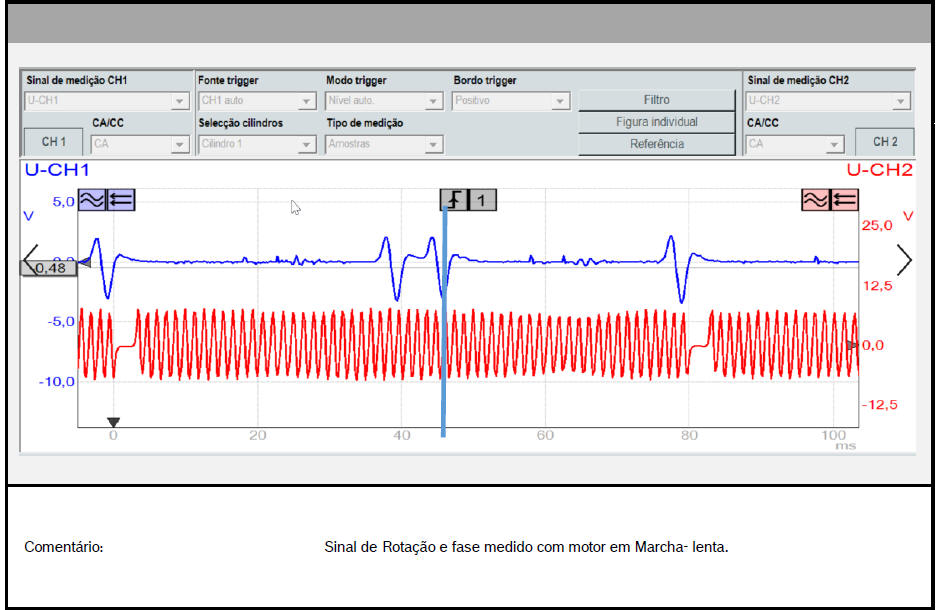Viewport: 937px width, 610px height.
Task: Click the black time-zero triangle marker
Action: (113, 422)
